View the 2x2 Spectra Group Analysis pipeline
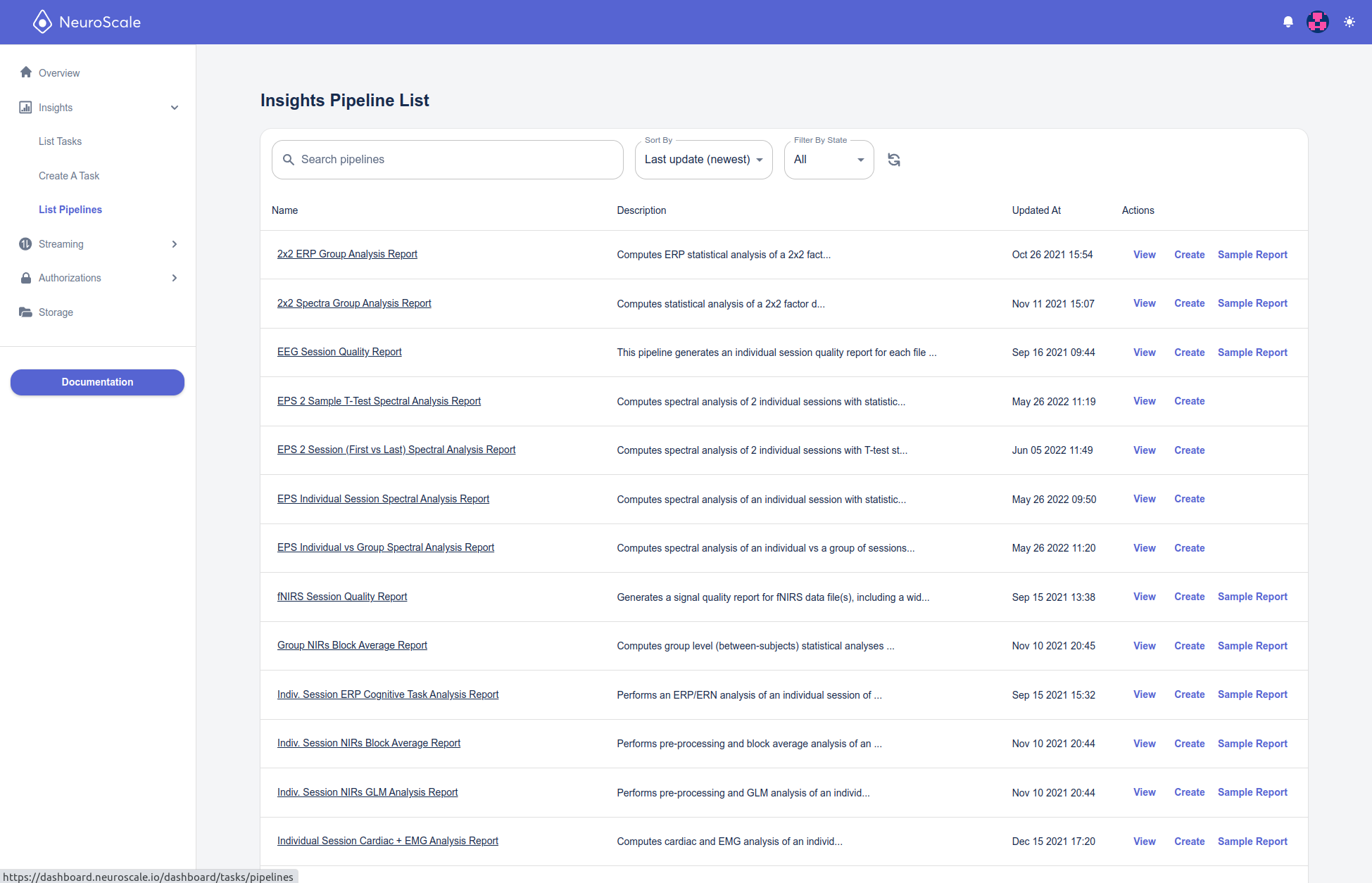This screenshot has height=883, width=1372. tap(1145, 303)
